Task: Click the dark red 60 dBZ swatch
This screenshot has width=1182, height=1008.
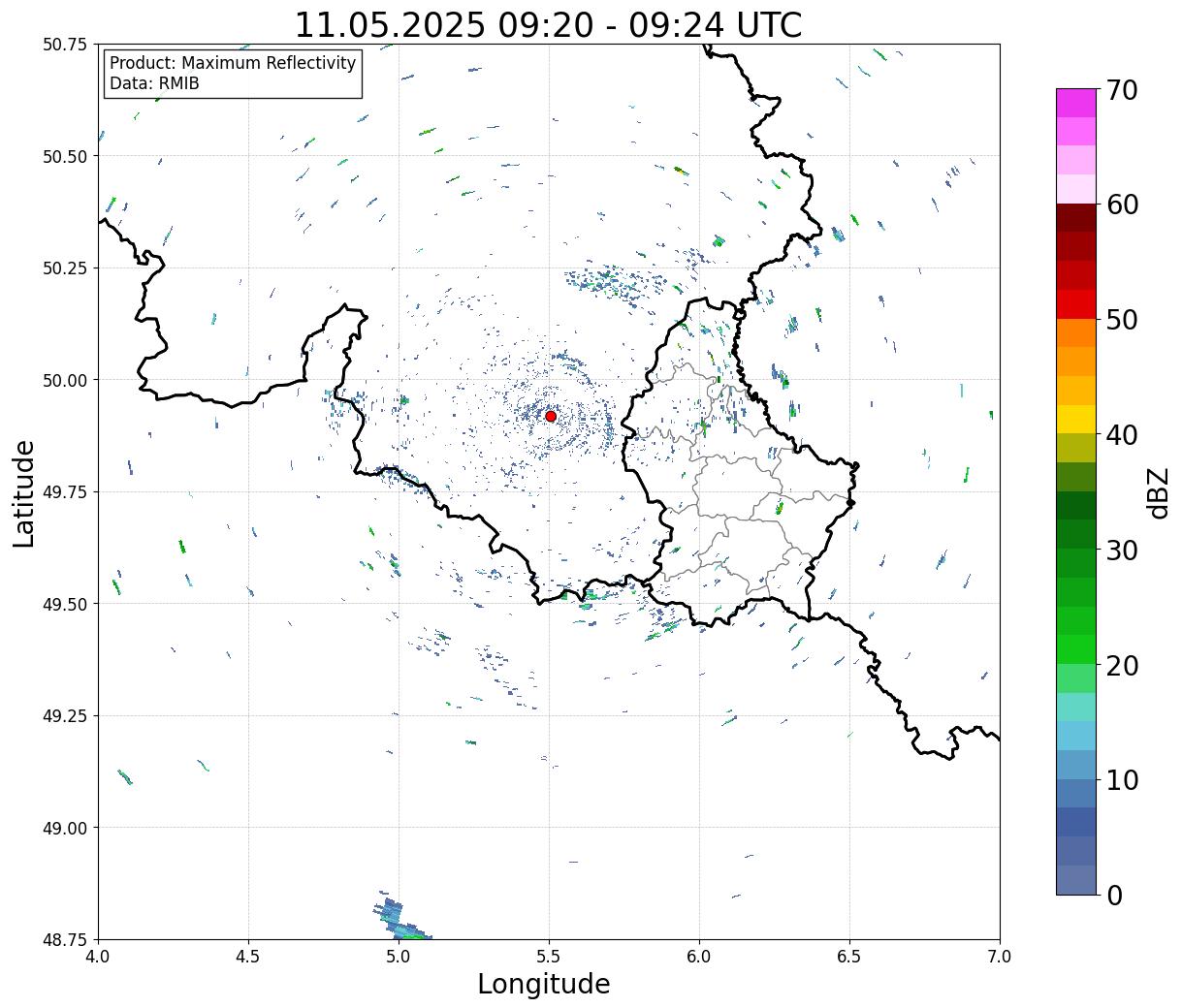Action: pyautogui.click(x=1076, y=217)
